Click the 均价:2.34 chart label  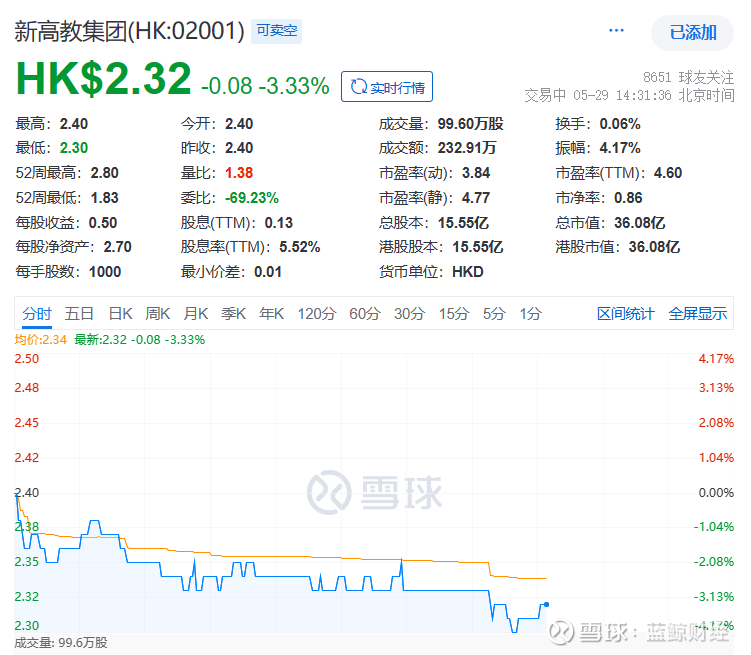41,340
